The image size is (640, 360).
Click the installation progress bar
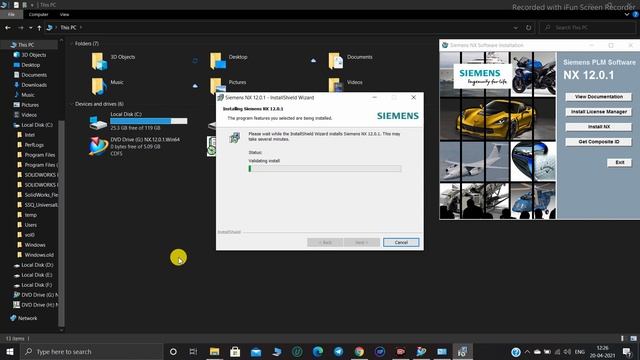[x=324, y=169]
